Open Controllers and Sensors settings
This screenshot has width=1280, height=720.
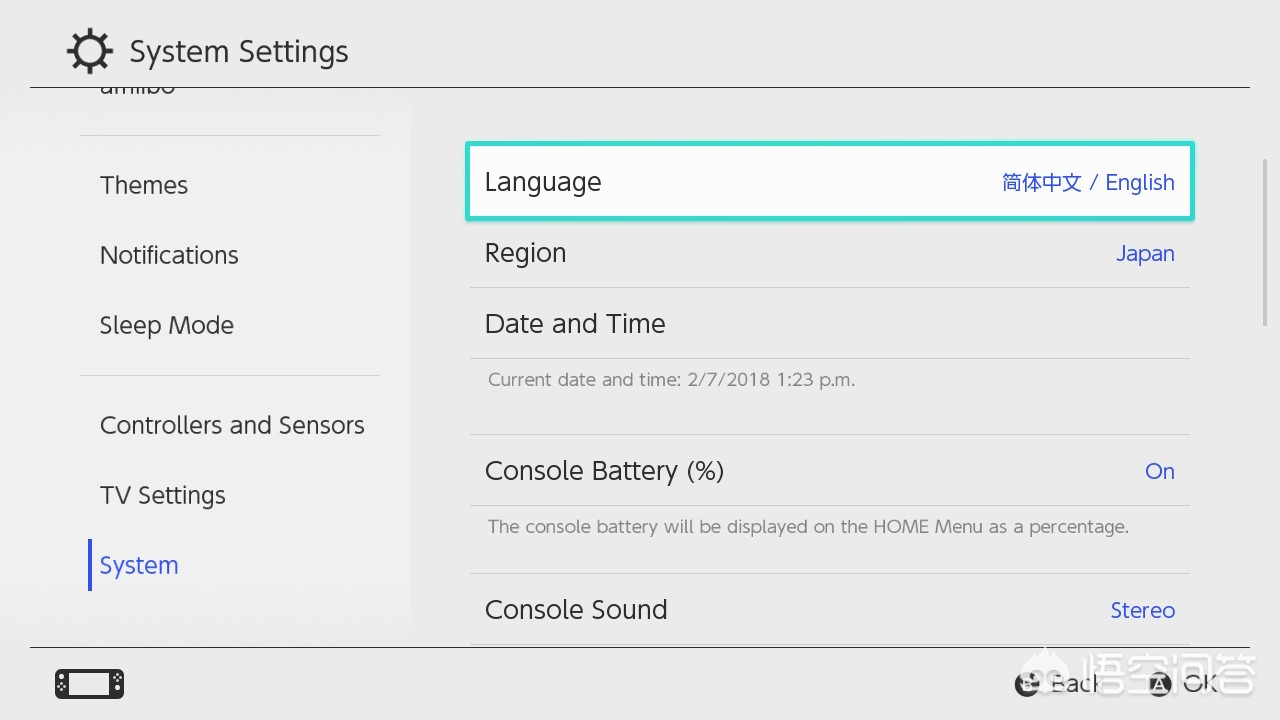pos(232,425)
